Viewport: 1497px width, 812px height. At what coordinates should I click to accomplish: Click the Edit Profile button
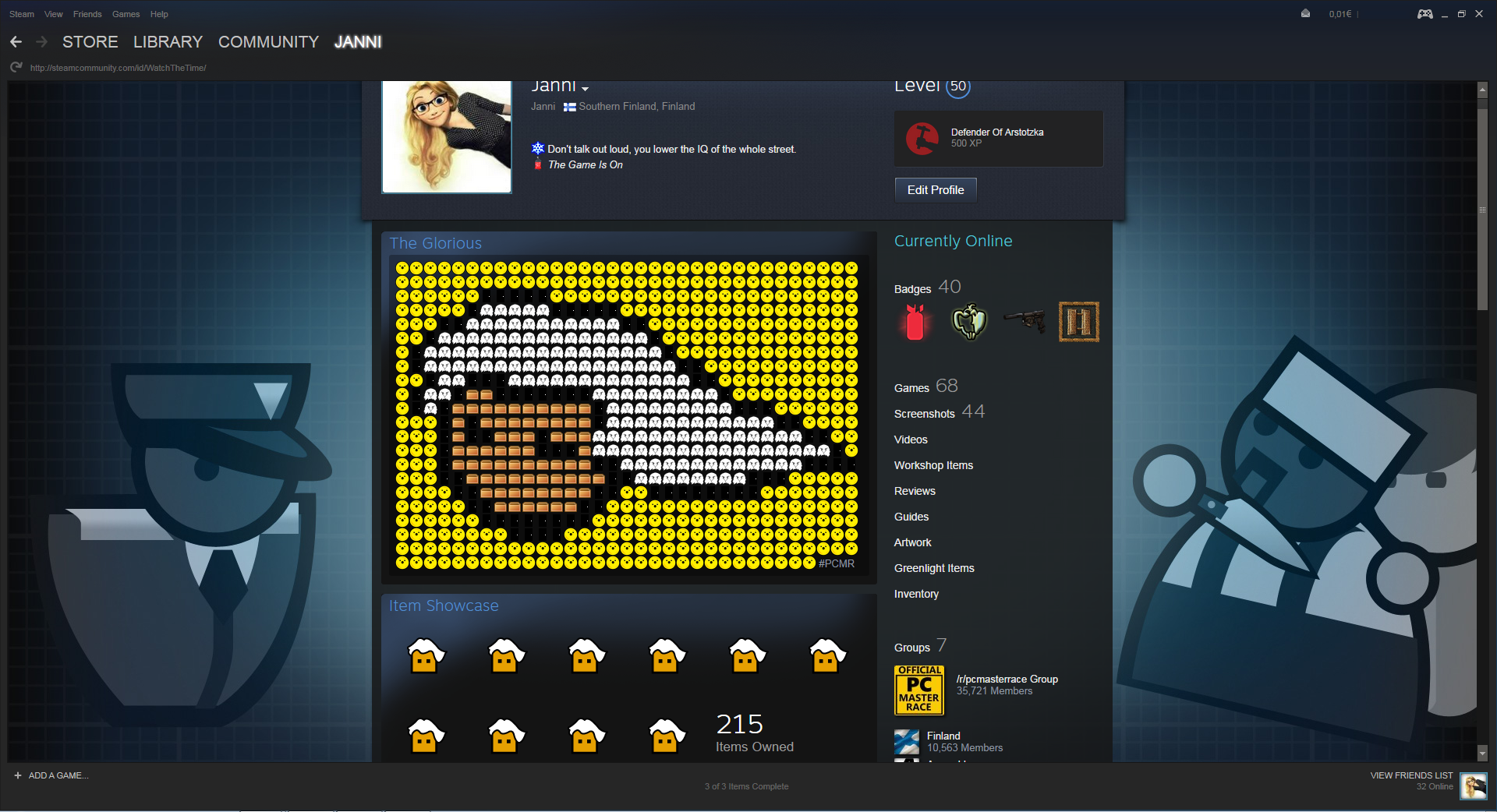point(936,190)
